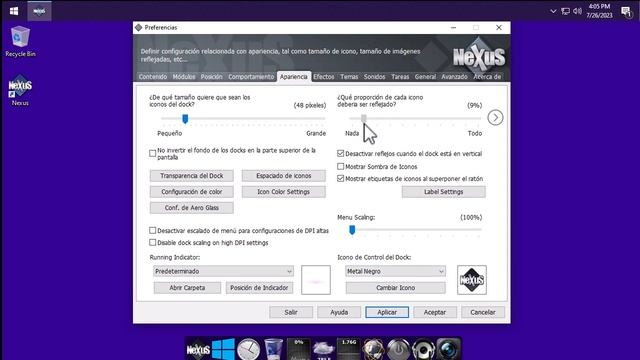
Task: Click the 'Posición de Indicador' button
Action: point(259,287)
